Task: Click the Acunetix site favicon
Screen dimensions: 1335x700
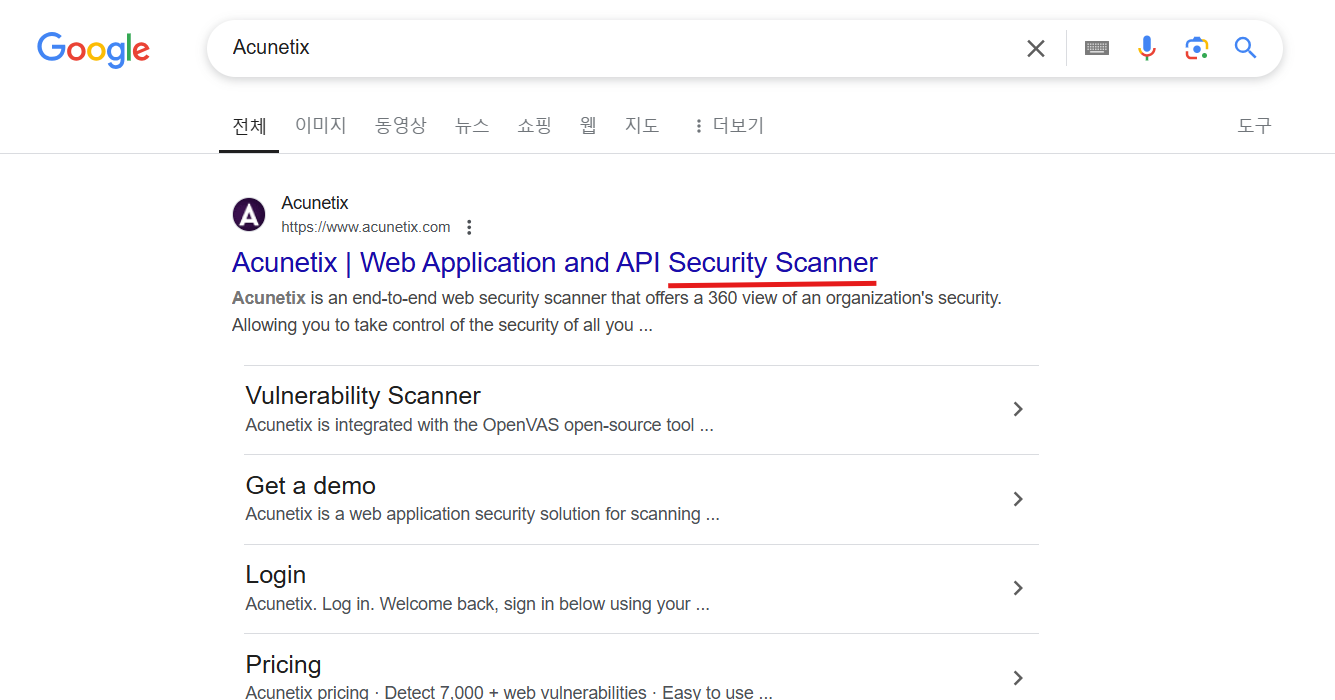Action: tap(249, 214)
